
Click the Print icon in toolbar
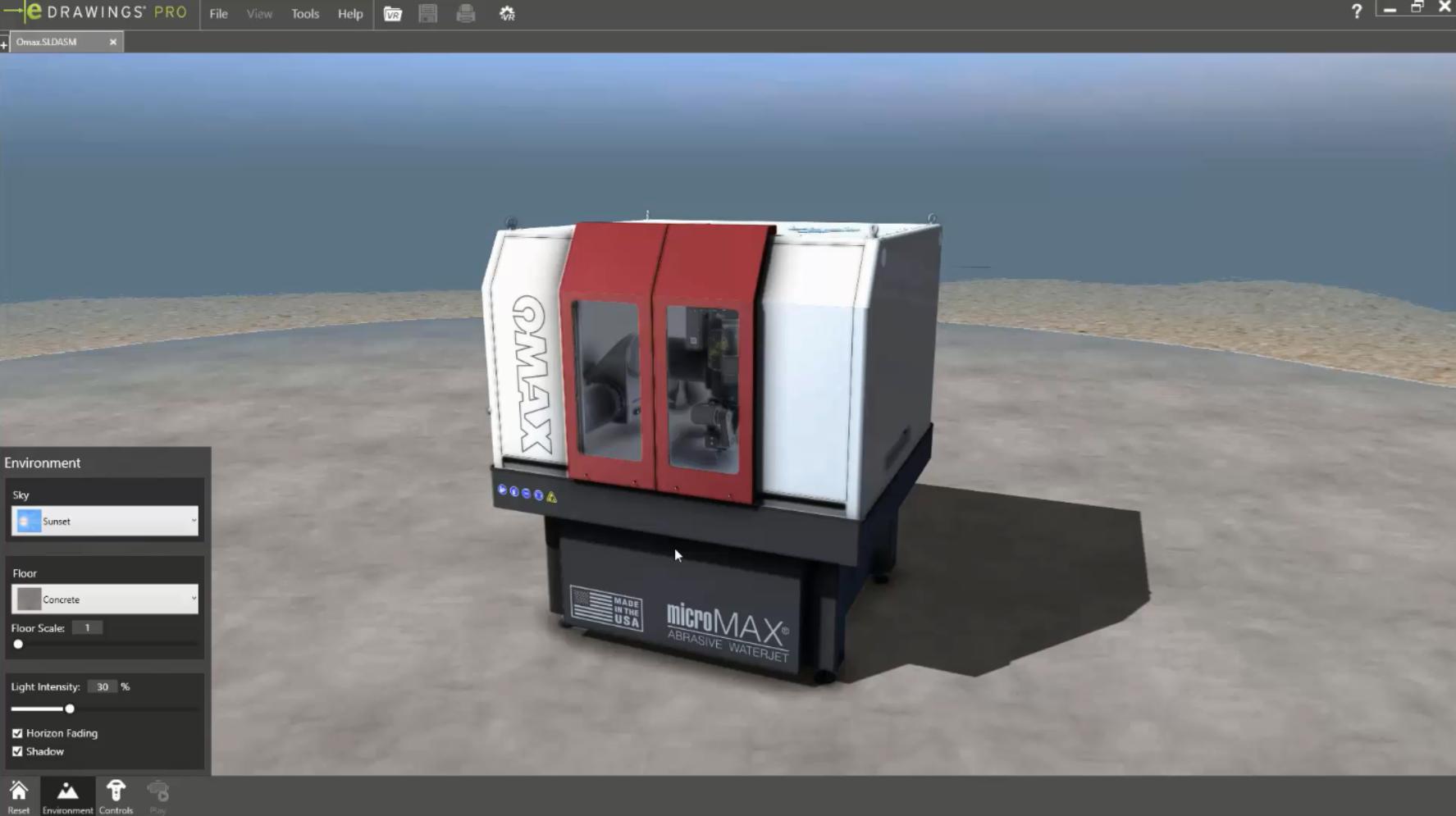tap(466, 14)
